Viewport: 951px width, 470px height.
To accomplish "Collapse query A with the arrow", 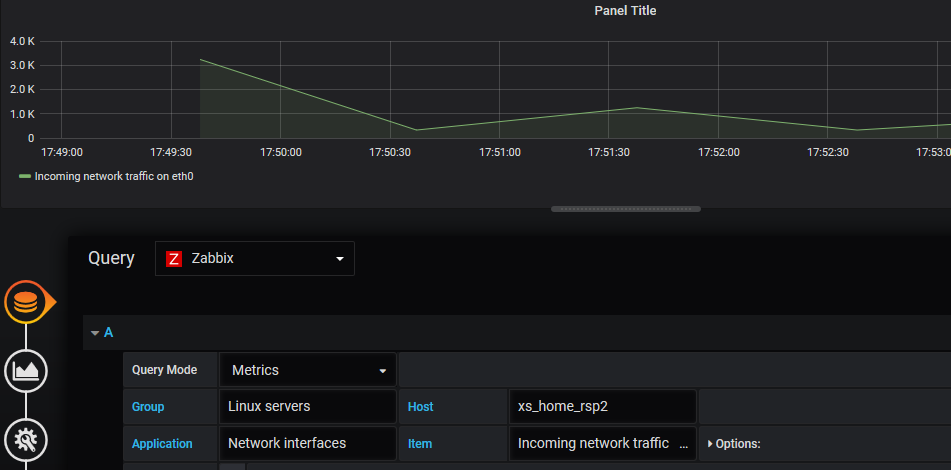I will 95,332.
